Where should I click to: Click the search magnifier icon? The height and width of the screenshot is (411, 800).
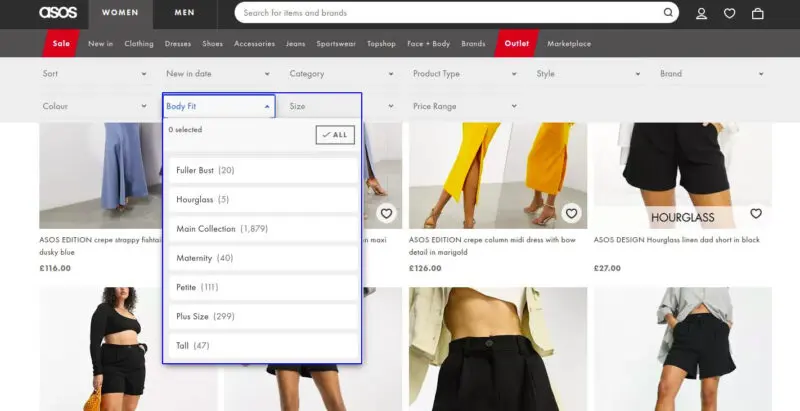(x=667, y=13)
